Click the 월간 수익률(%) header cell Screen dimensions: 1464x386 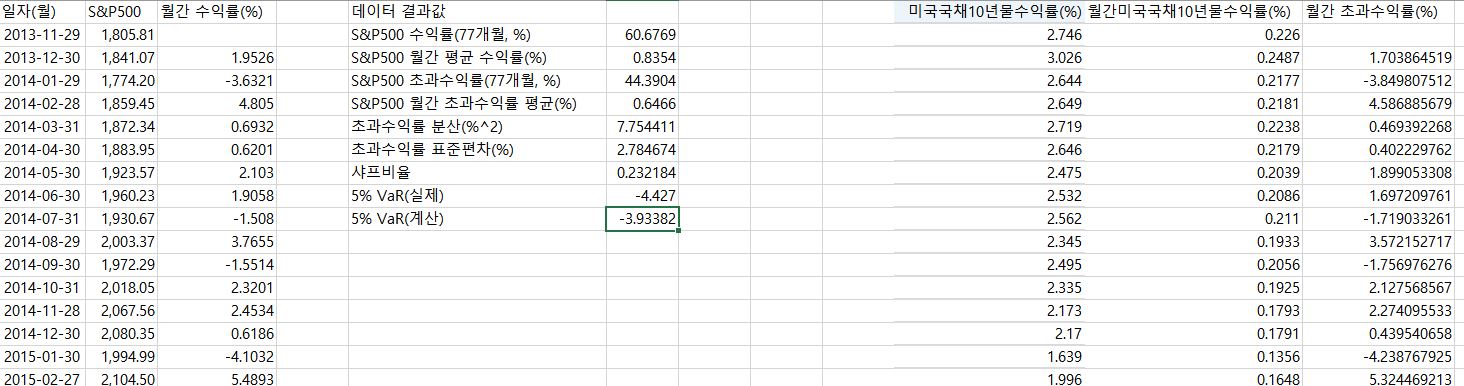(218, 12)
